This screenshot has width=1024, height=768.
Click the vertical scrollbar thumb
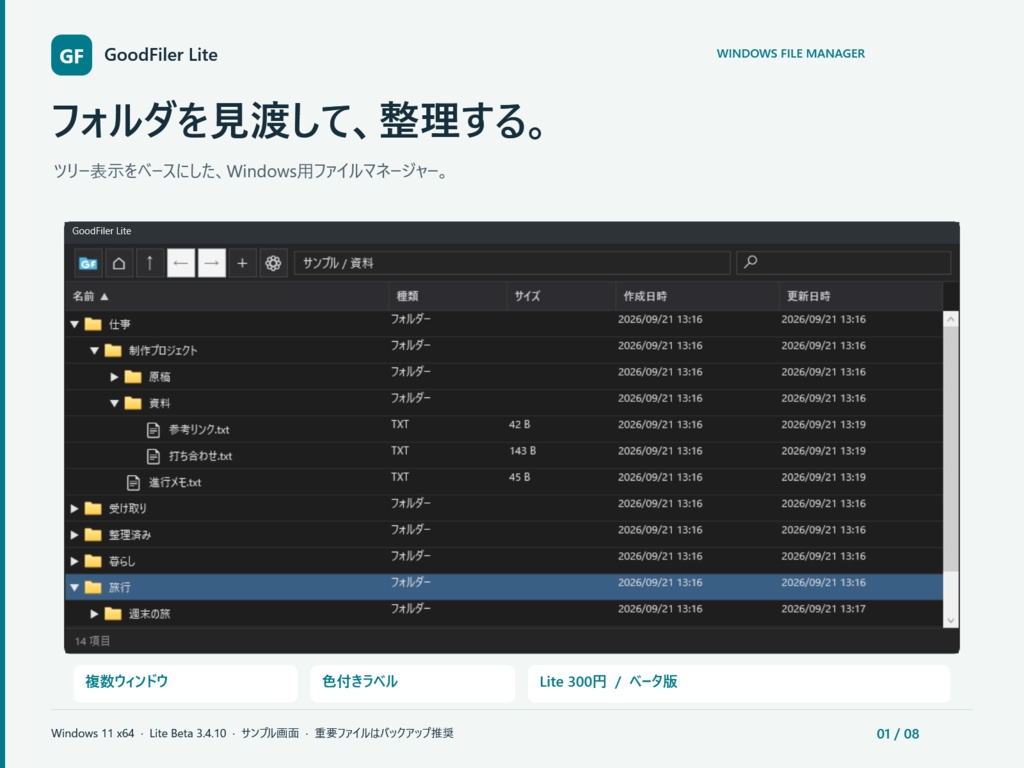(x=951, y=449)
